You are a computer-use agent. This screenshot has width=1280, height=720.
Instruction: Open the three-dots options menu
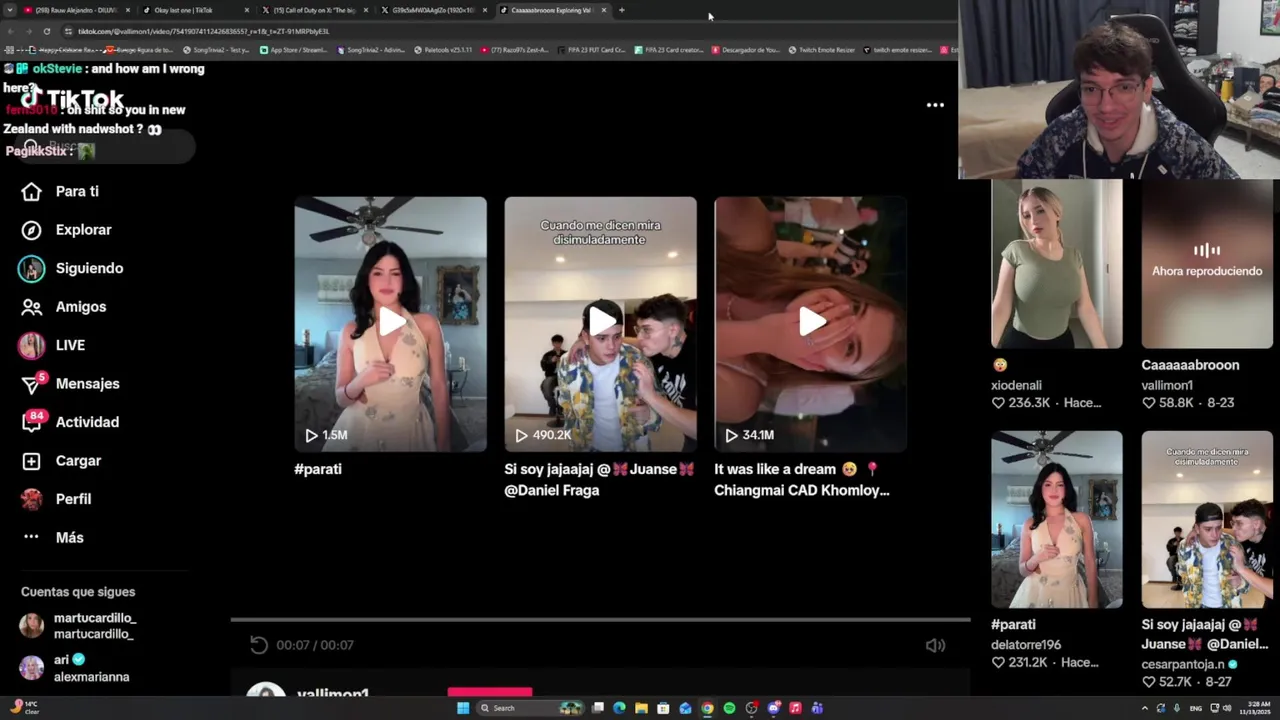[935, 105]
